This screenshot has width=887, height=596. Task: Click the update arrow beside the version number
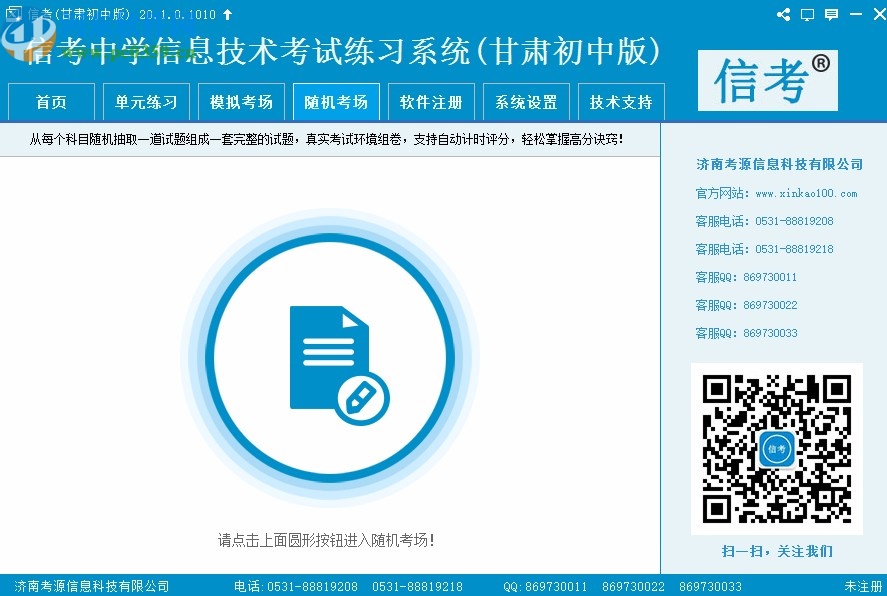227,14
